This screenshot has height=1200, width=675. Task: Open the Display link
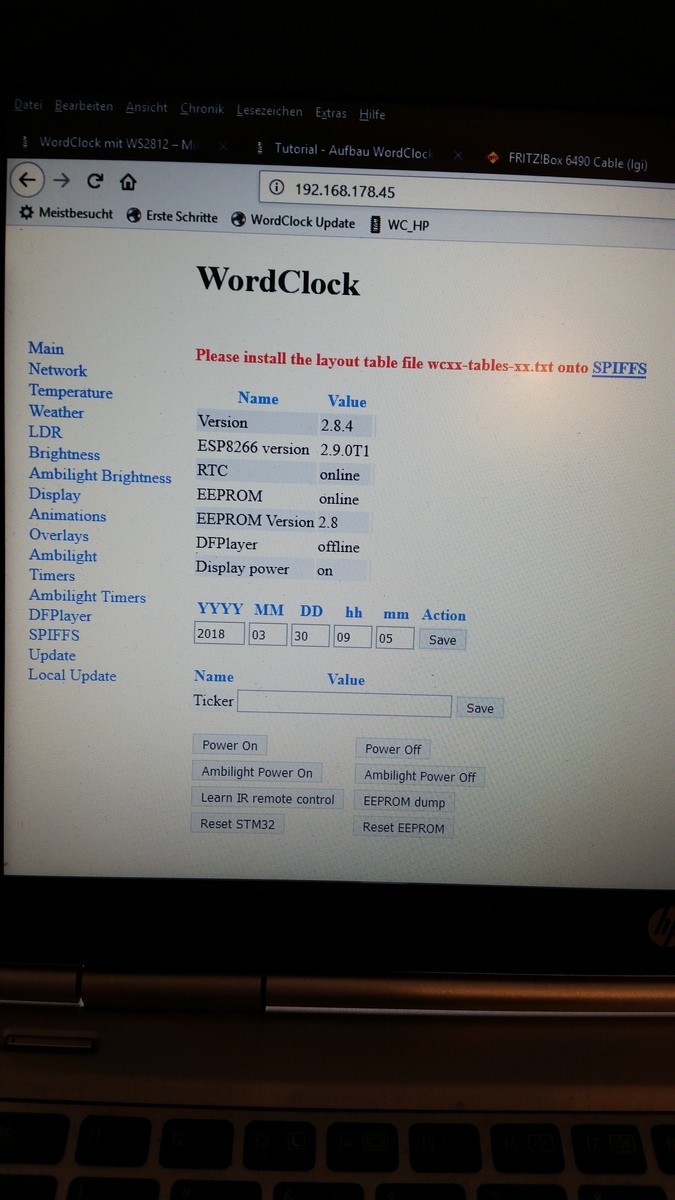click(x=54, y=494)
